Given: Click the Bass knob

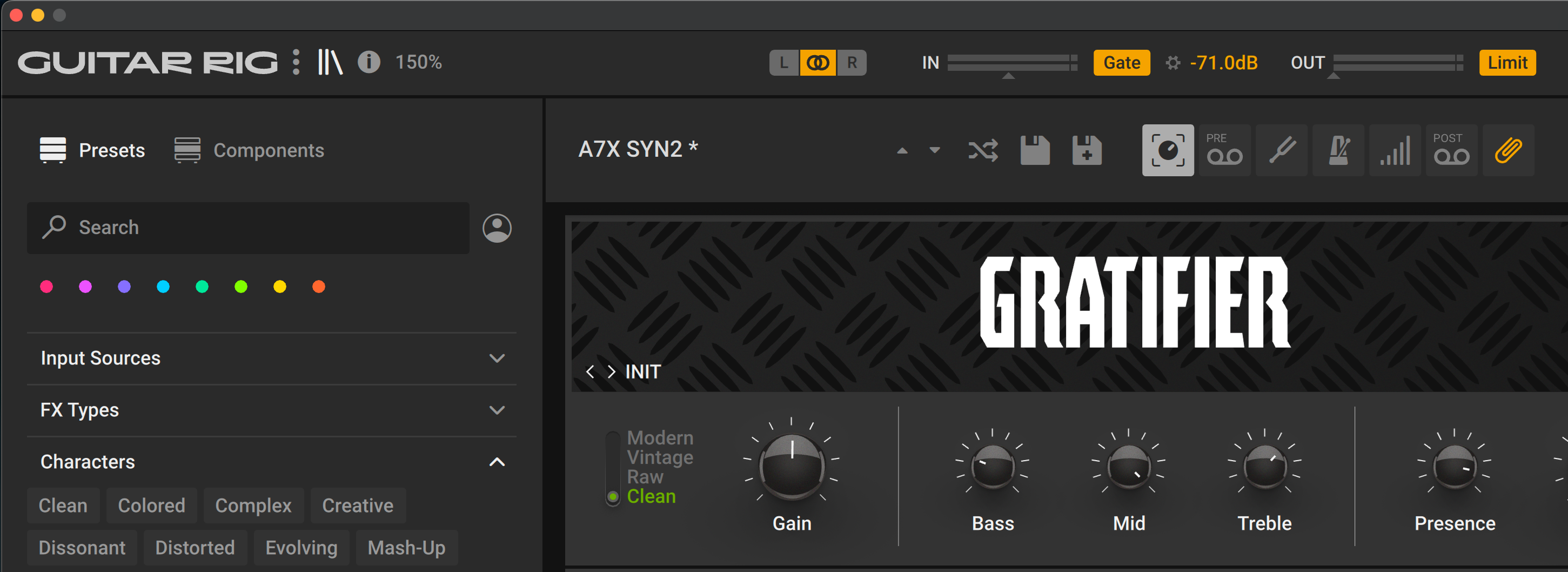Looking at the screenshot, I should pyautogui.click(x=993, y=467).
